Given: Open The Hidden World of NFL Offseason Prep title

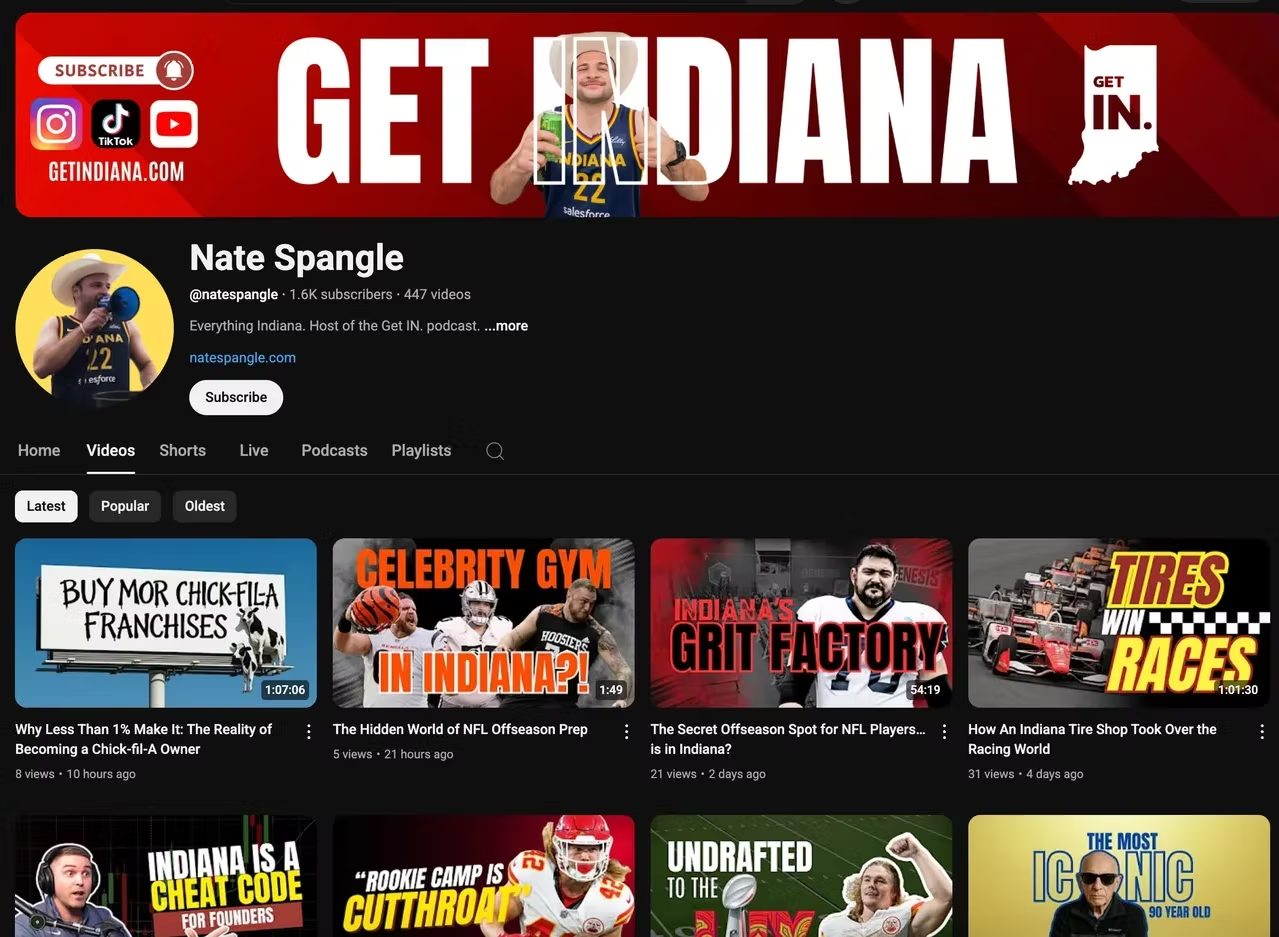Looking at the screenshot, I should coord(460,730).
